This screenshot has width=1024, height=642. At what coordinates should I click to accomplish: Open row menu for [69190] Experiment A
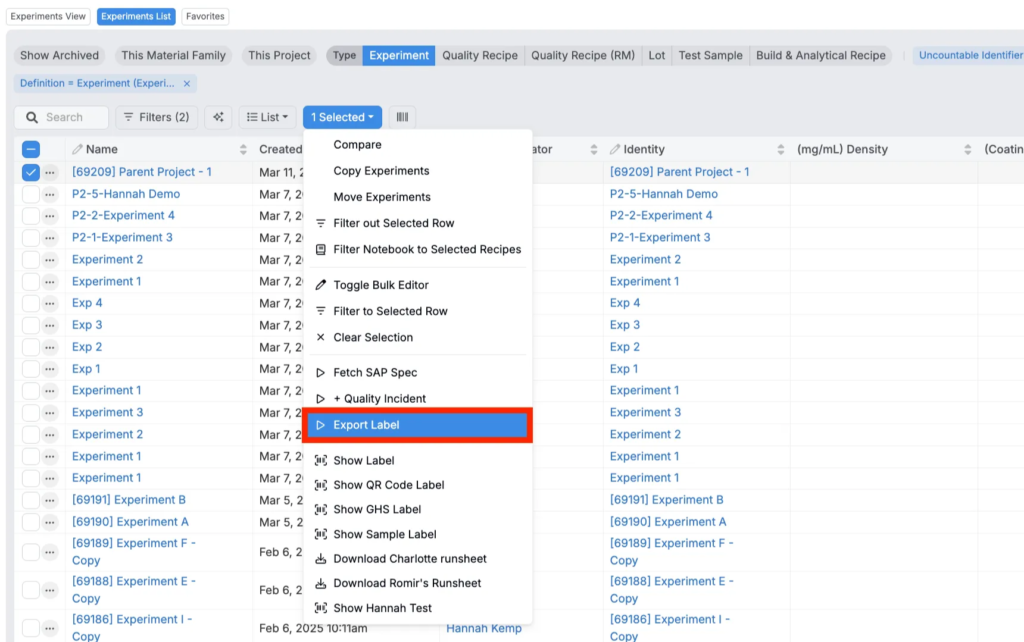(50, 522)
